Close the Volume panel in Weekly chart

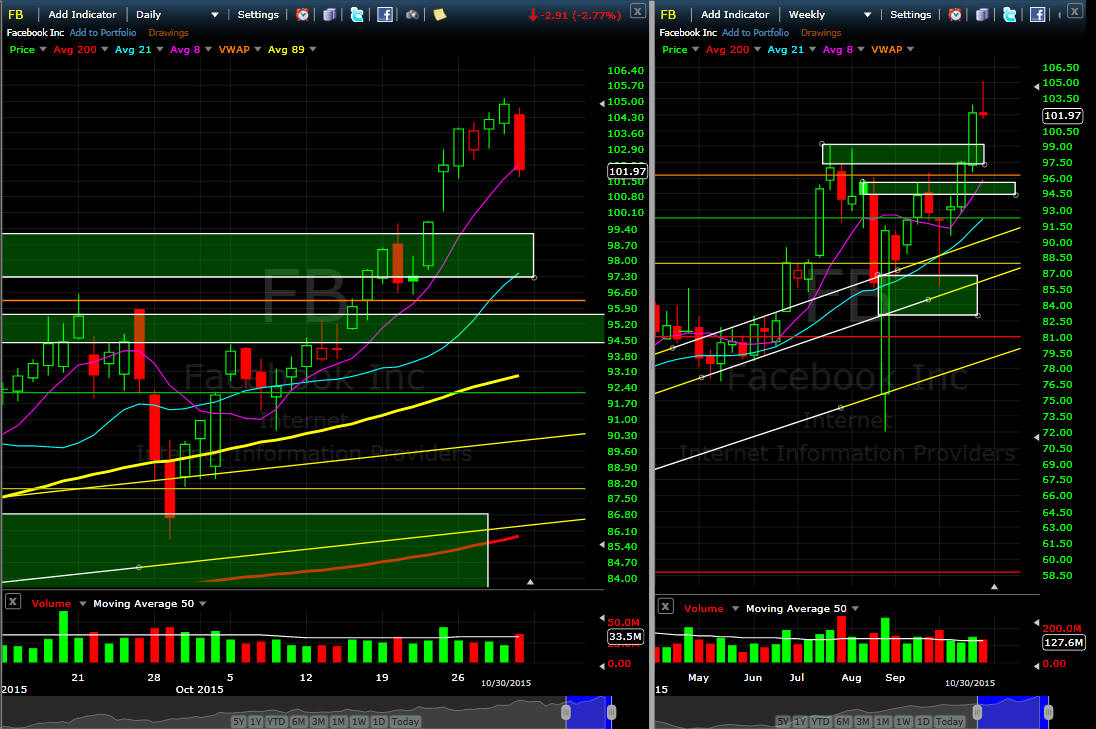(665, 606)
